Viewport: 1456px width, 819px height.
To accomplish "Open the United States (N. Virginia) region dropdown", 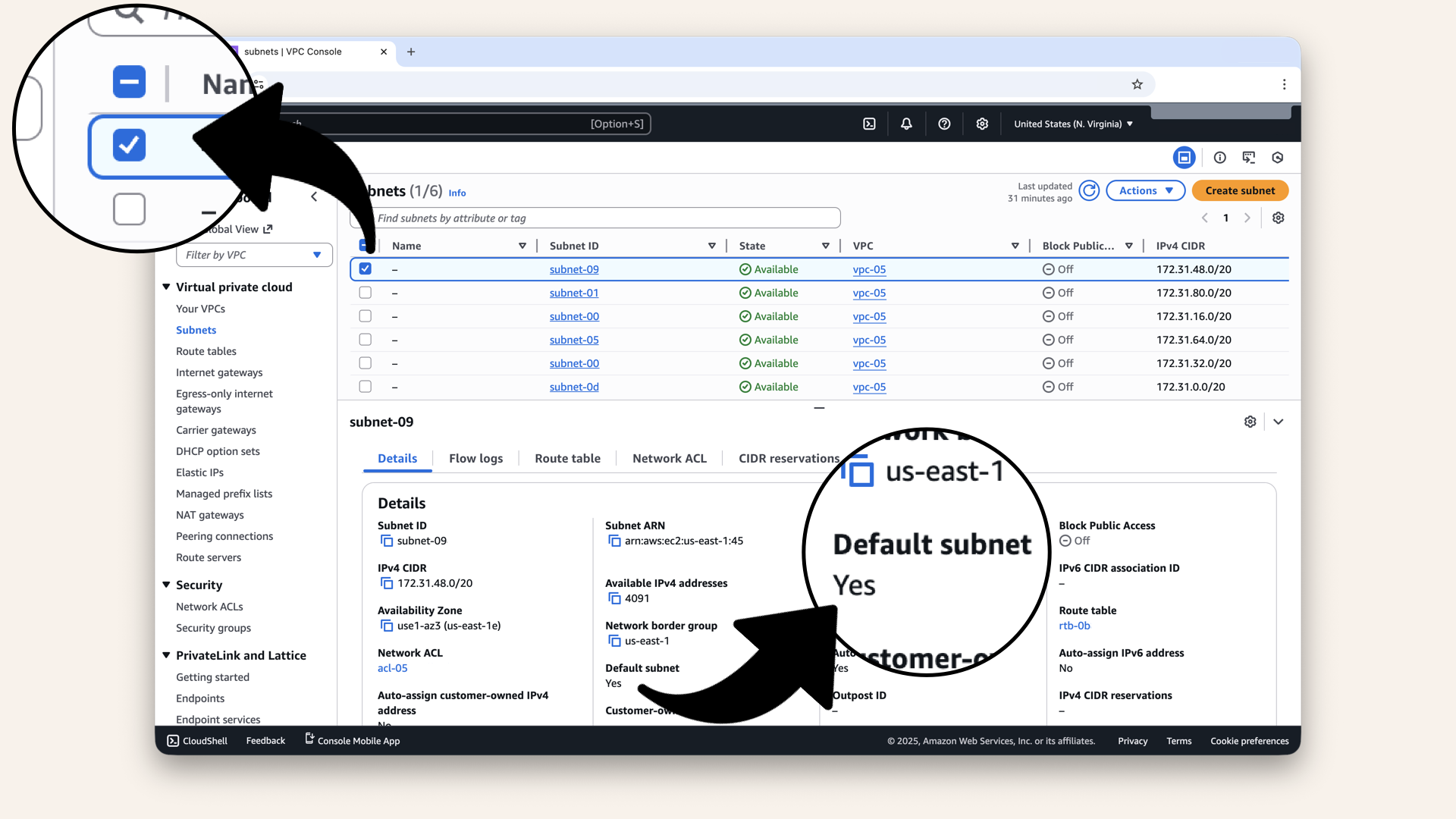I will pyautogui.click(x=1073, y=124).
